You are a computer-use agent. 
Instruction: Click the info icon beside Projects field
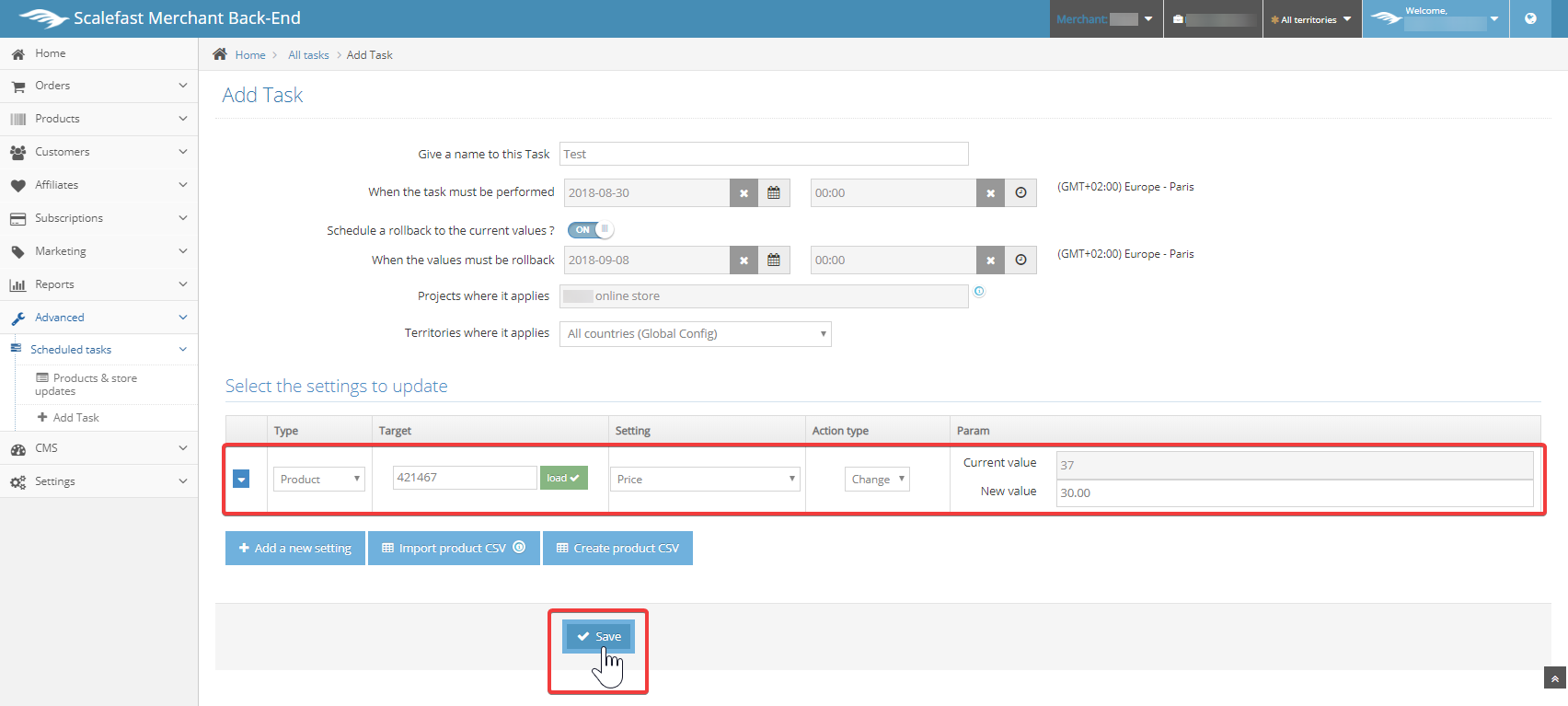point(979,292)
